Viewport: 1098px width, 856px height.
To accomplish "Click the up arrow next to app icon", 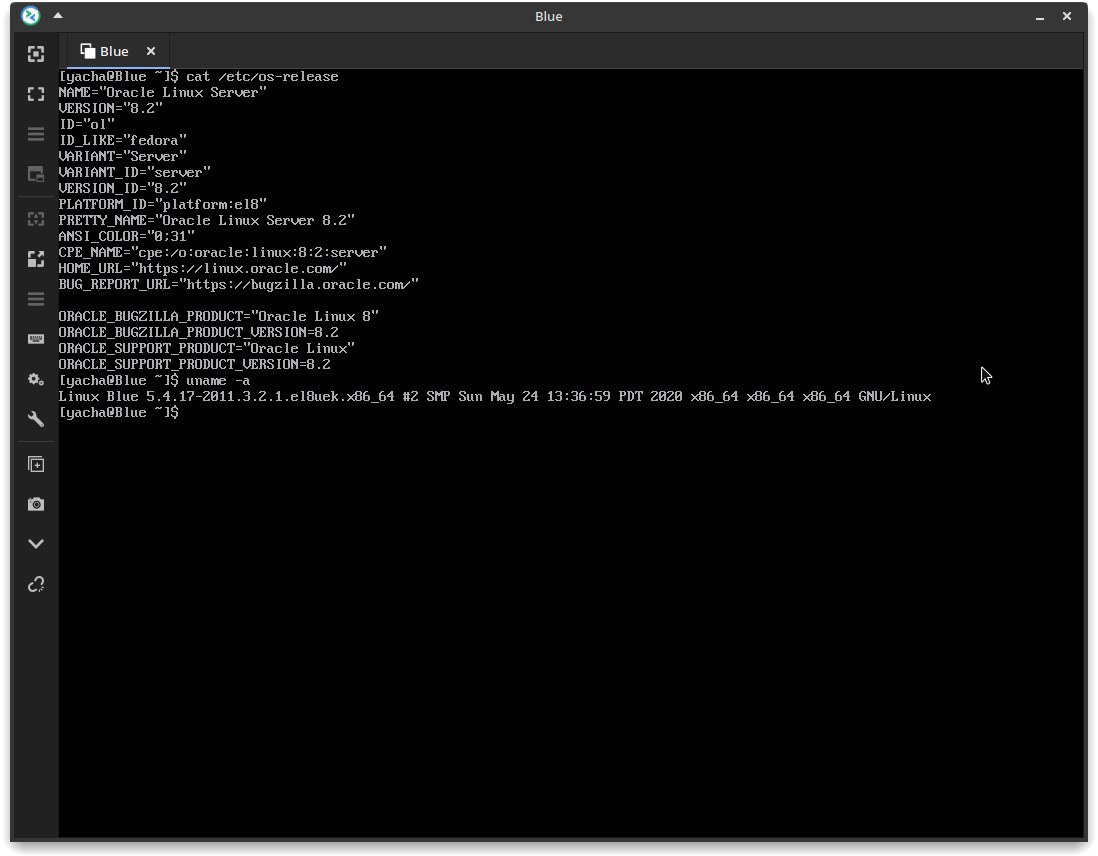I will click(x=58, y=15).
